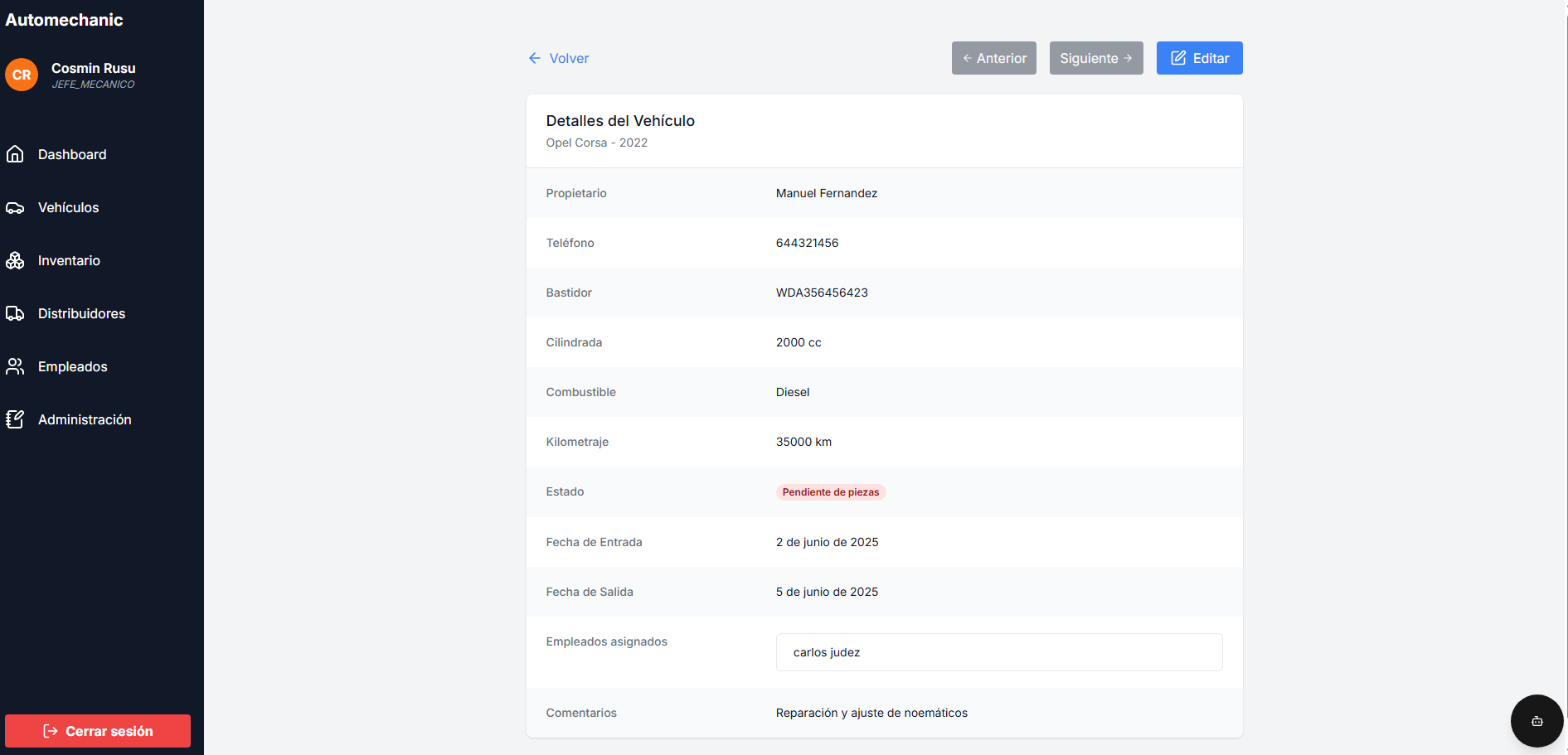Click the Distribuidores truck icon

click(x=15, y=314)
